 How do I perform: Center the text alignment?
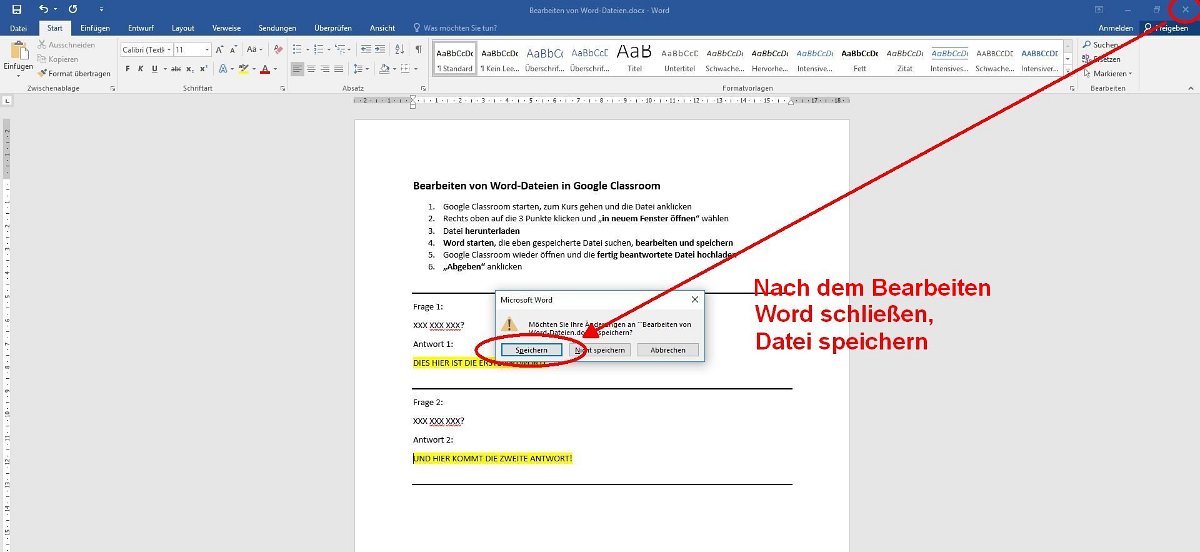coord(311,69)
